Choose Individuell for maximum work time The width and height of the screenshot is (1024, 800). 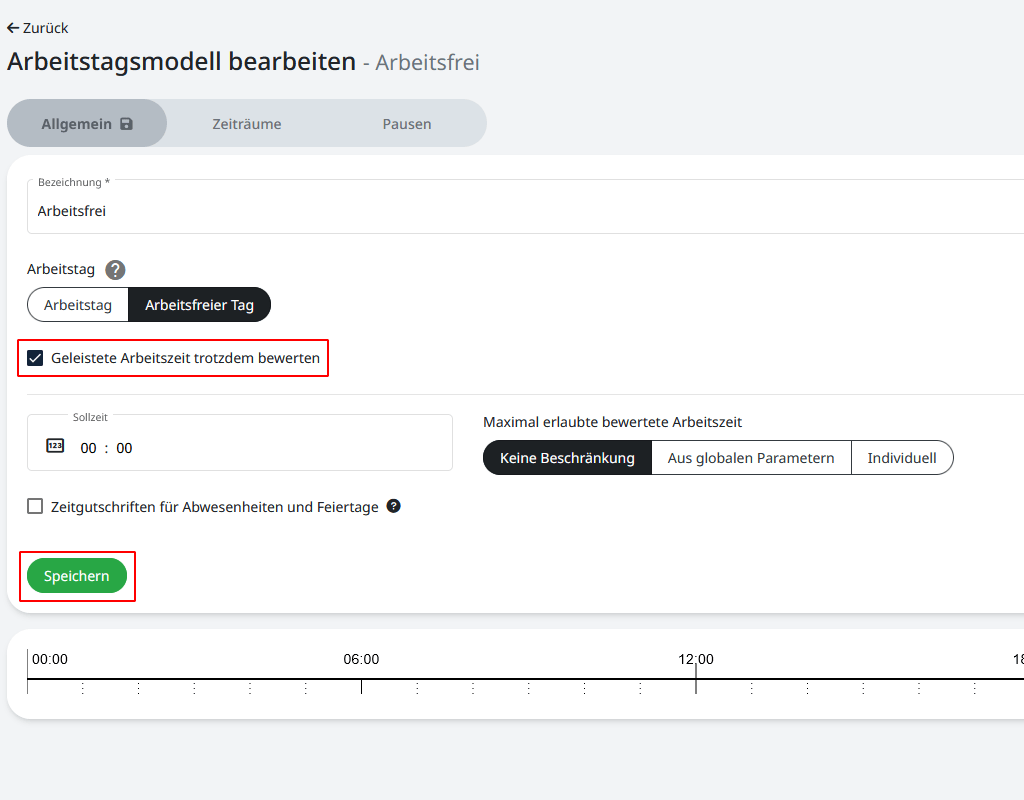pyautogui.click(x=902, y=458)
